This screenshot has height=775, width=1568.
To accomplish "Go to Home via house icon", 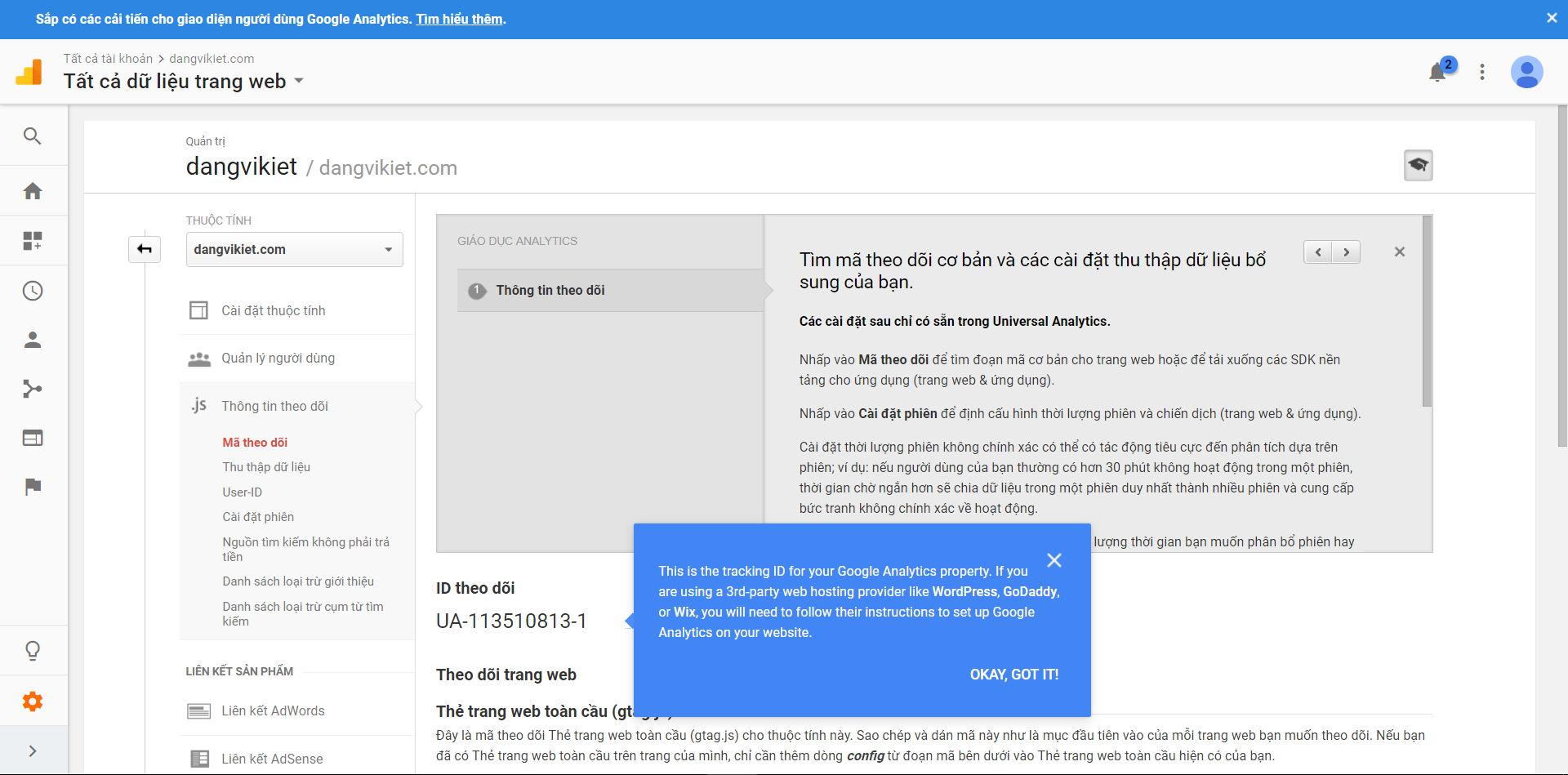I will 33,191.
